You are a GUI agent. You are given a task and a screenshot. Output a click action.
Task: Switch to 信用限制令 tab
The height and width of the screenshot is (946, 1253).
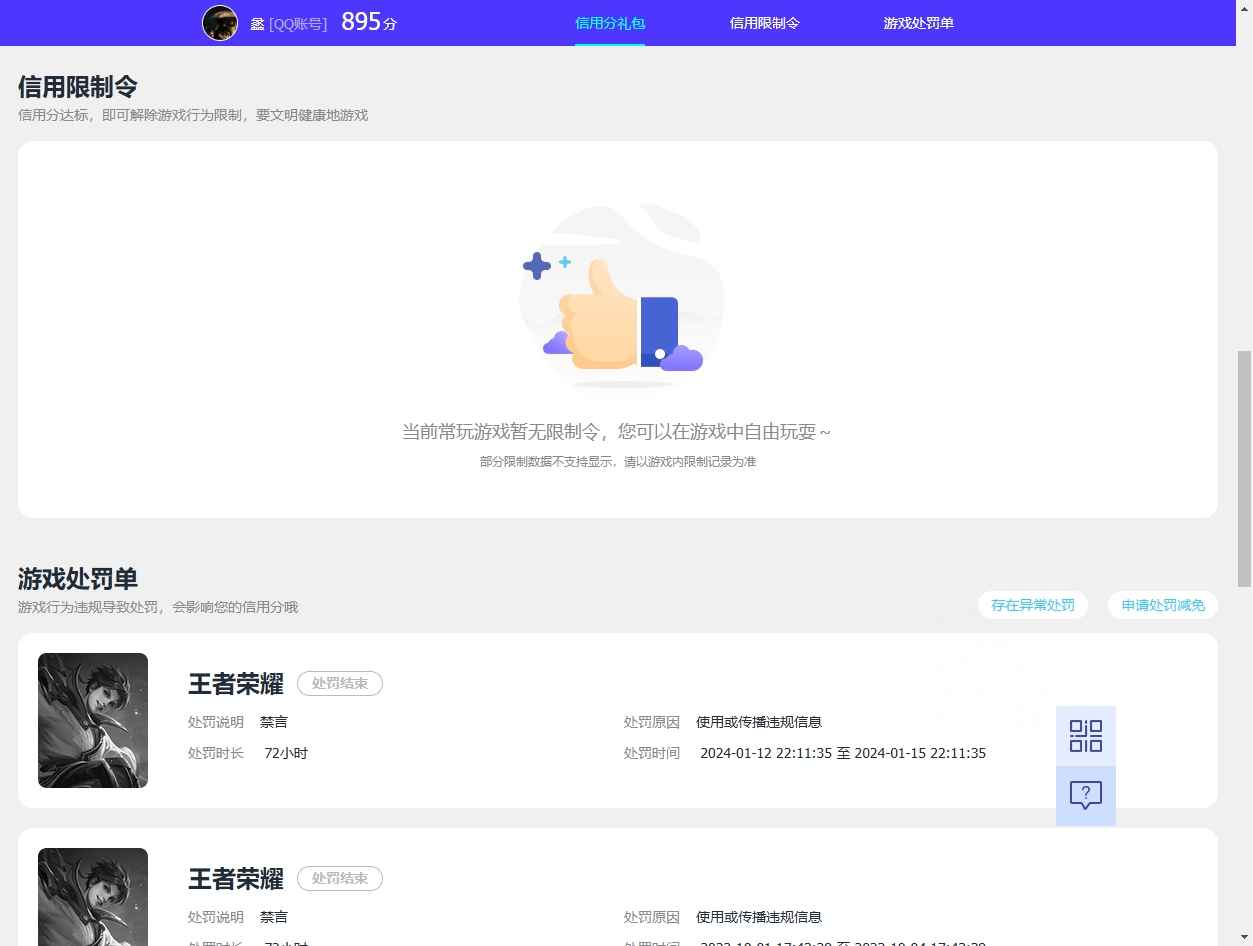pyautogui.click(x=764, y=23)
